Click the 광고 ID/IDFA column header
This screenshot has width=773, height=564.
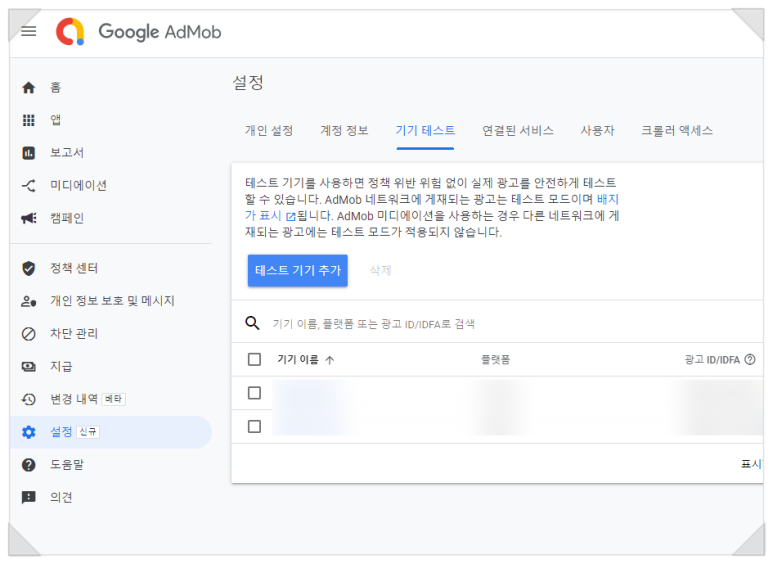coord(712,360)
